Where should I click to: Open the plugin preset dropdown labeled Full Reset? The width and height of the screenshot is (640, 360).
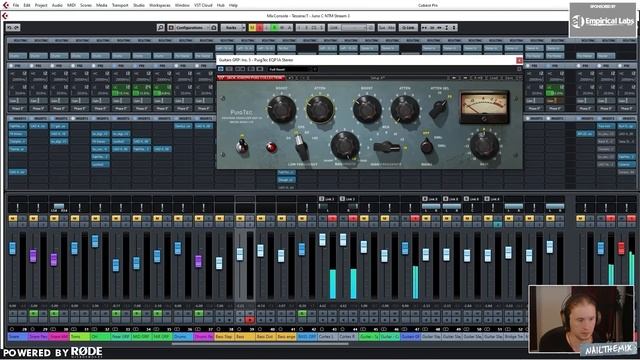tap(292, 69)
